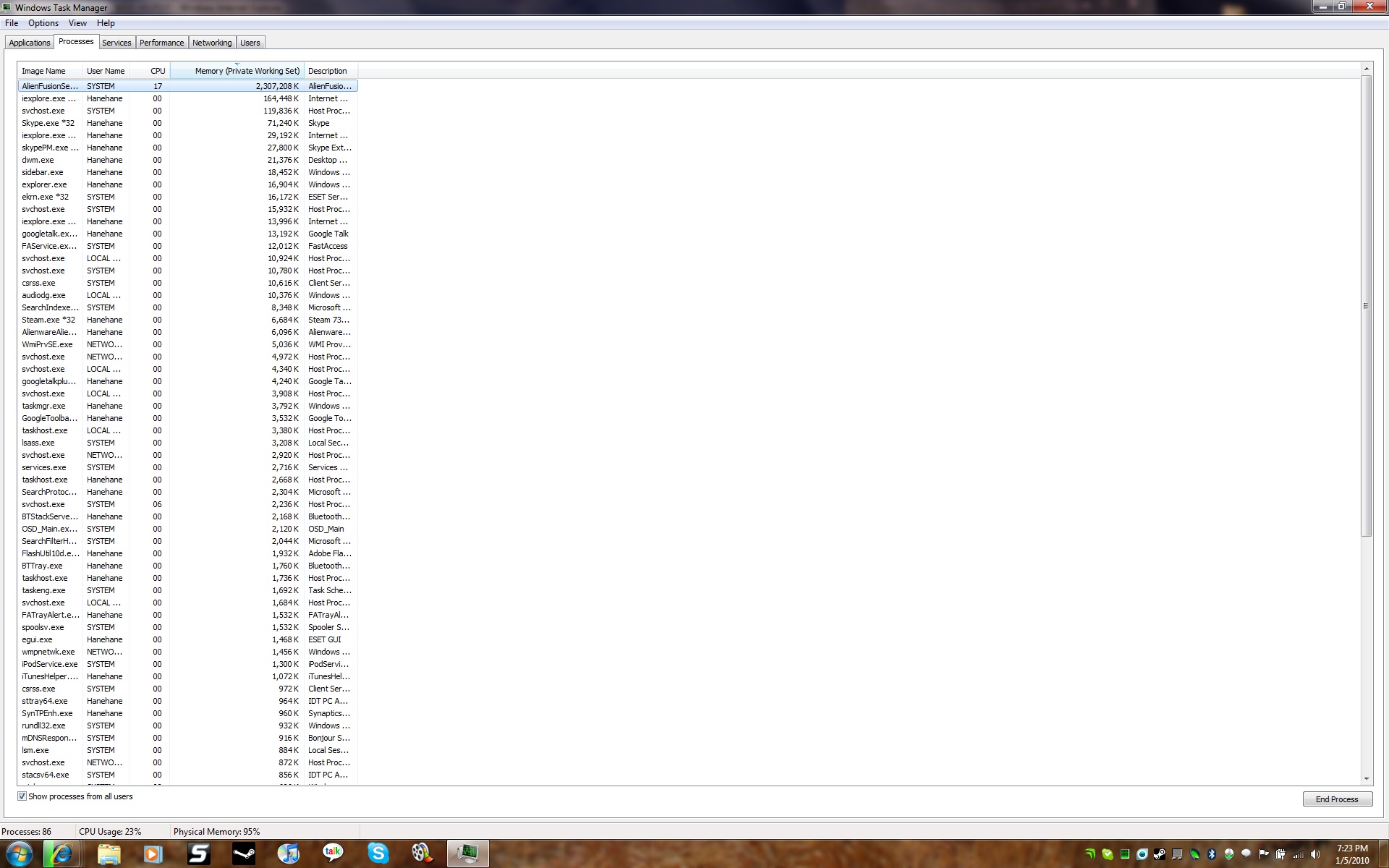
Task: Click the green Skype status tray icon
Action: click(1108, 854)
